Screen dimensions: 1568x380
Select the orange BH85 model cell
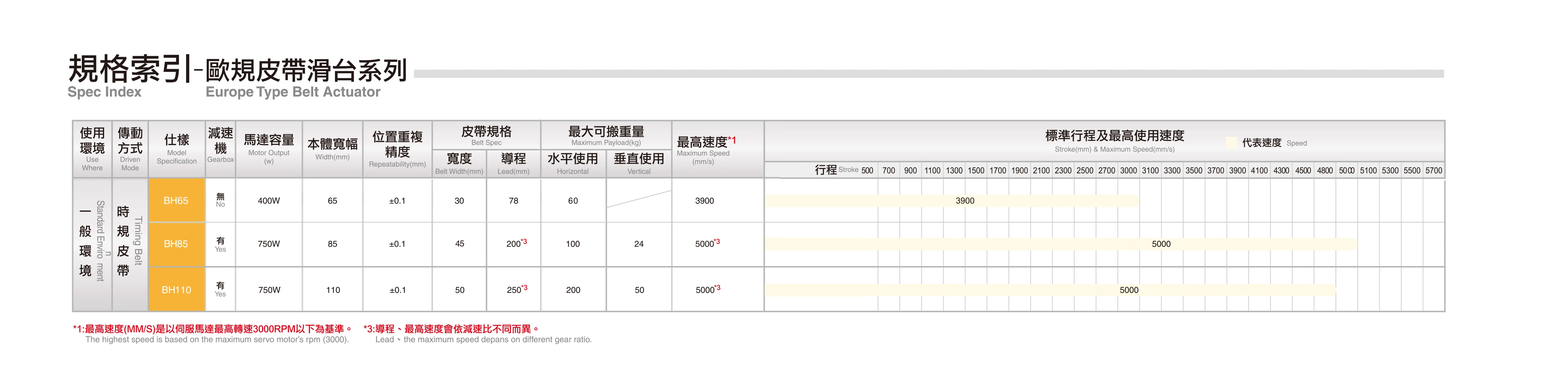tap(176, 243)
